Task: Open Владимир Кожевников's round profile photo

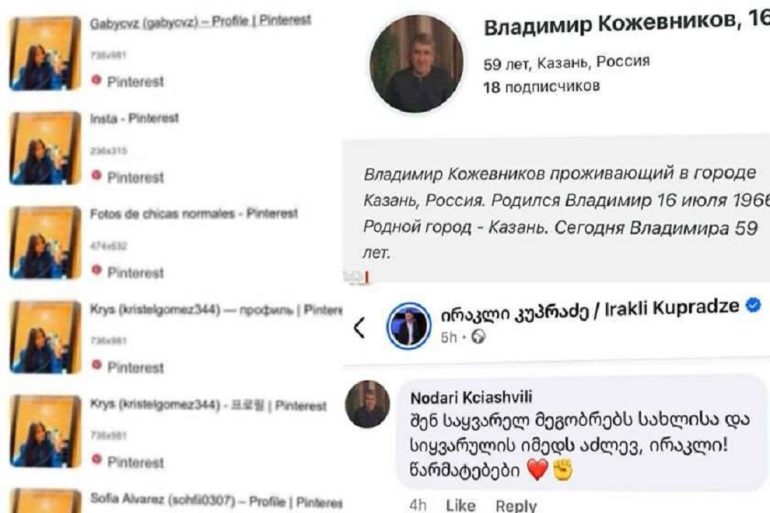Action: (416, 63)
